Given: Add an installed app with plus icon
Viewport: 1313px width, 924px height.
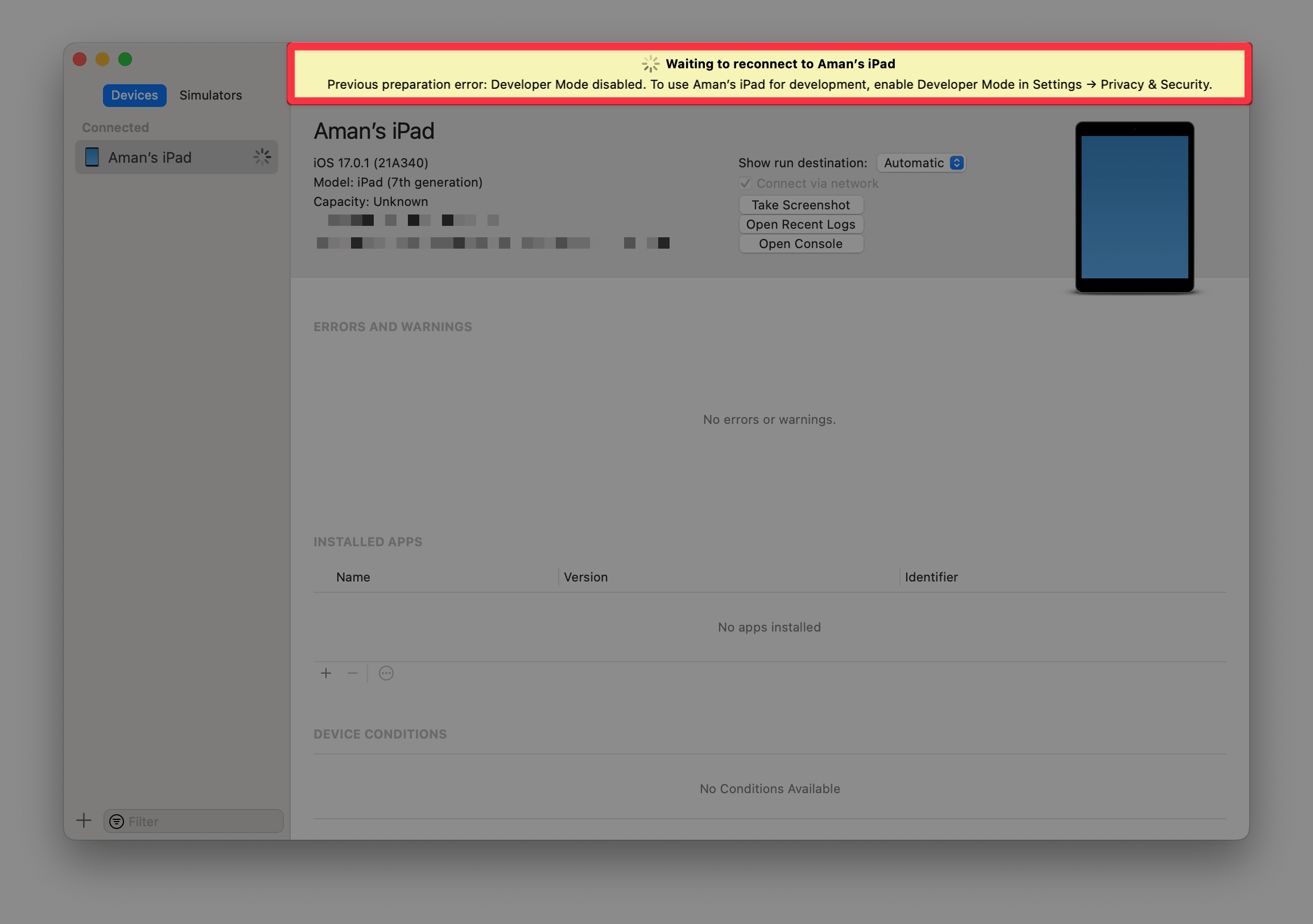Looking at the screenshot, I should pos(326,673).
